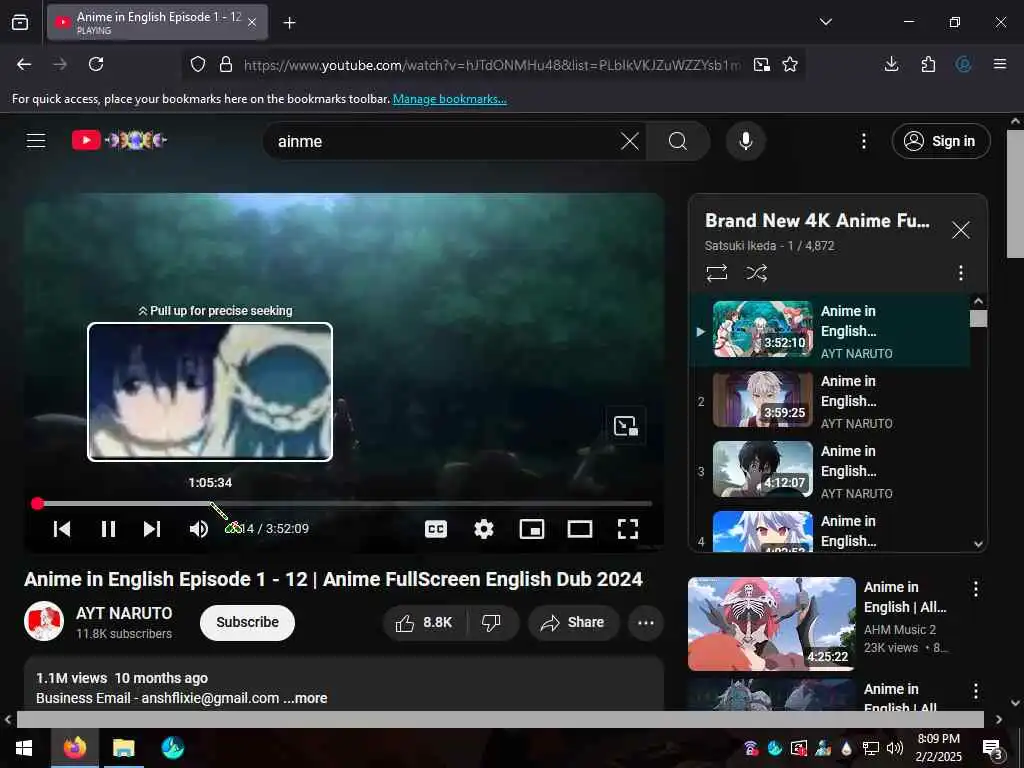Dislike the video
Image resolution: width=1024 pixels, height=768 pixels.
[x=491, y=623]
